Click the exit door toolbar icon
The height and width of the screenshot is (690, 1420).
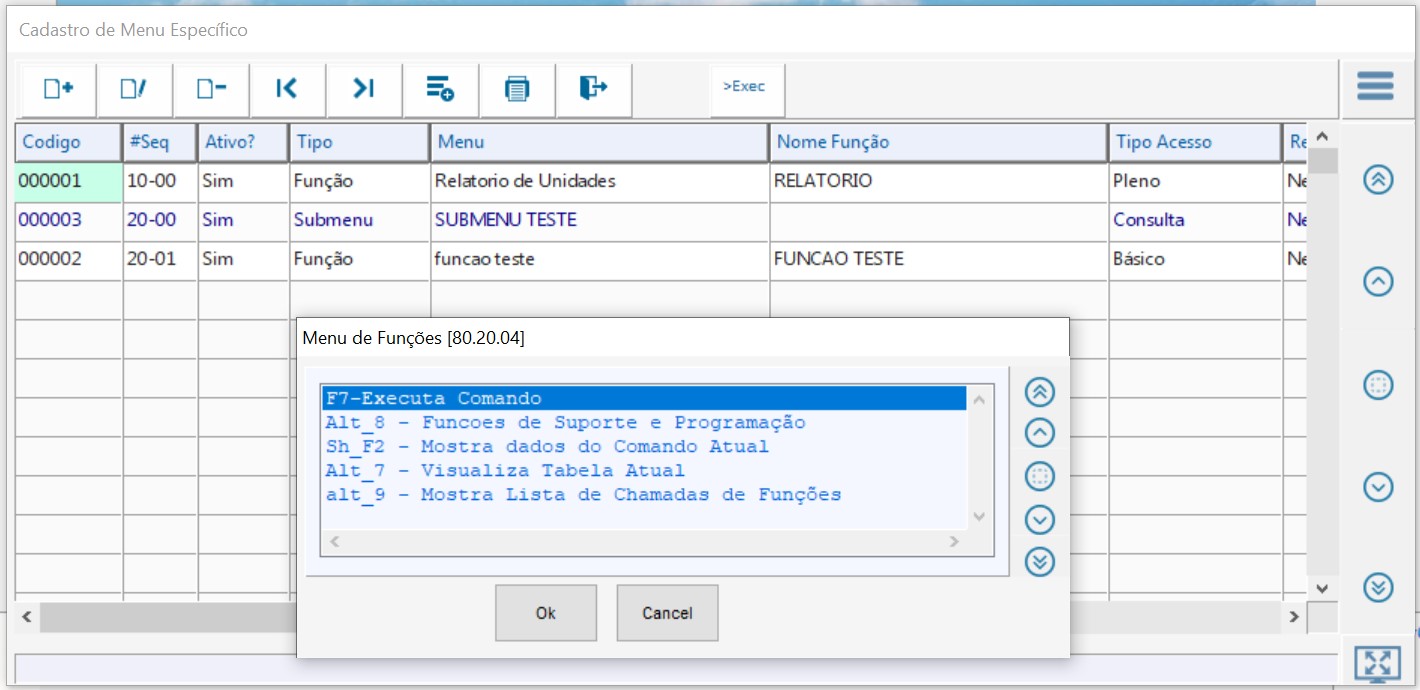point(593,89)
